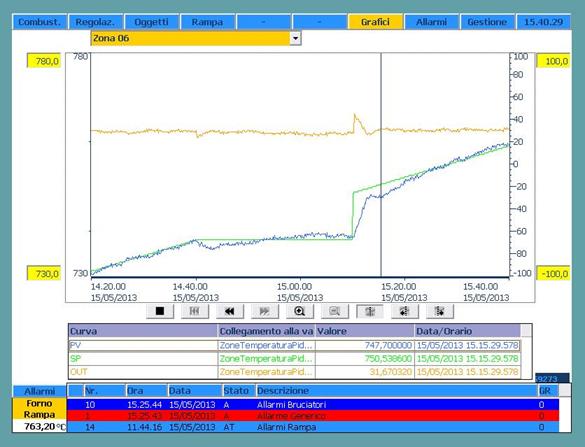Viewport: 585px width, 447px height.
Task: Edit the lower right scale value -100,0
Action: pyautogui.click(x=553, y=274)
